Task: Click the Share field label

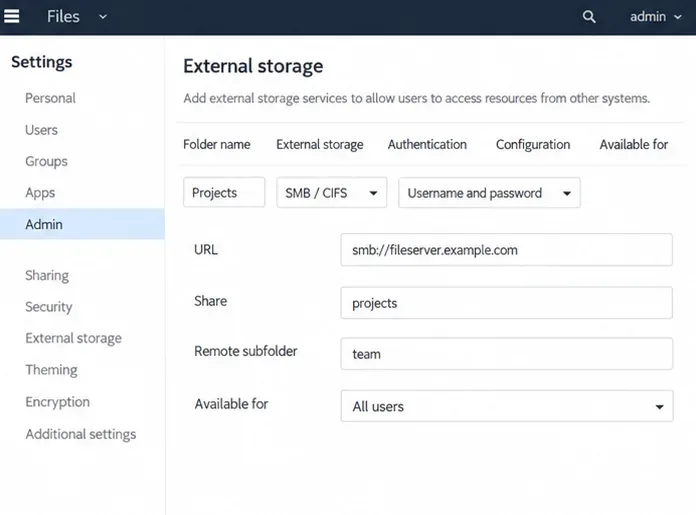Action: 210,301
